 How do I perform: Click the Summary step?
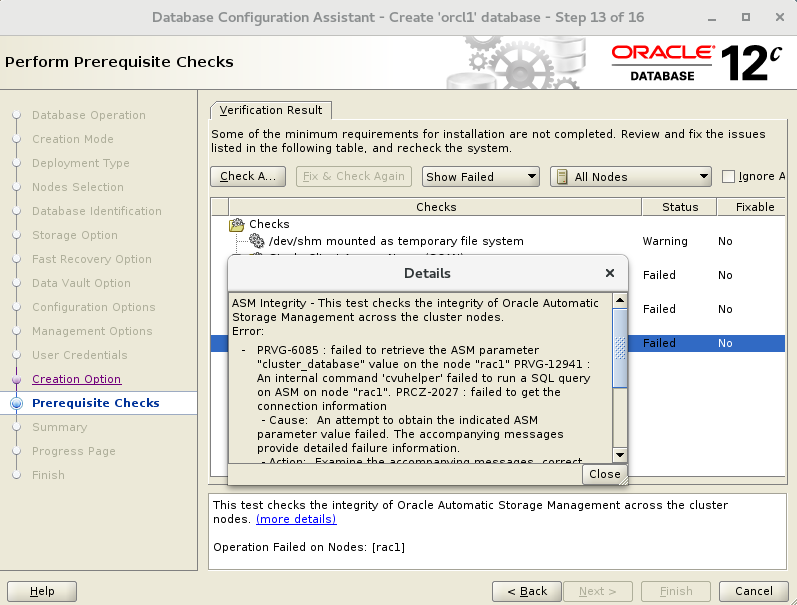(59, 427)
